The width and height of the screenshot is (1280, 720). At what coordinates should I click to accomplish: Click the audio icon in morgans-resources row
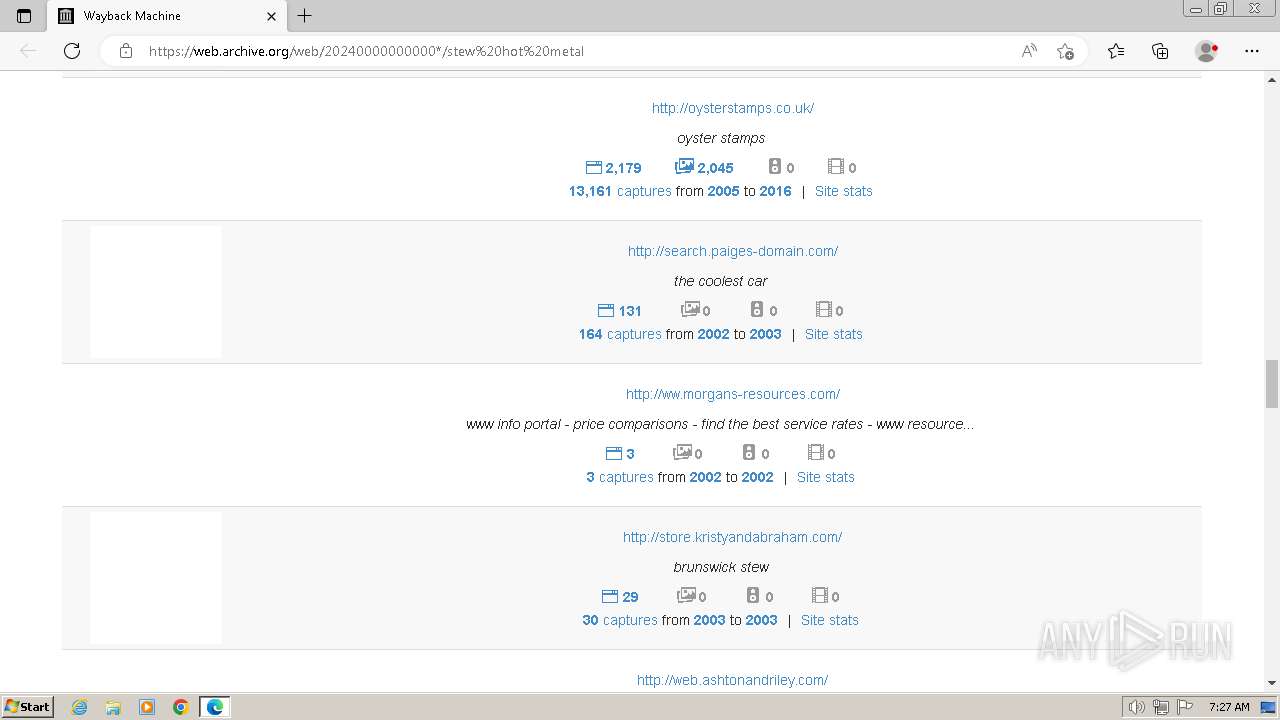pyautogui.click(x=749, y=453)
